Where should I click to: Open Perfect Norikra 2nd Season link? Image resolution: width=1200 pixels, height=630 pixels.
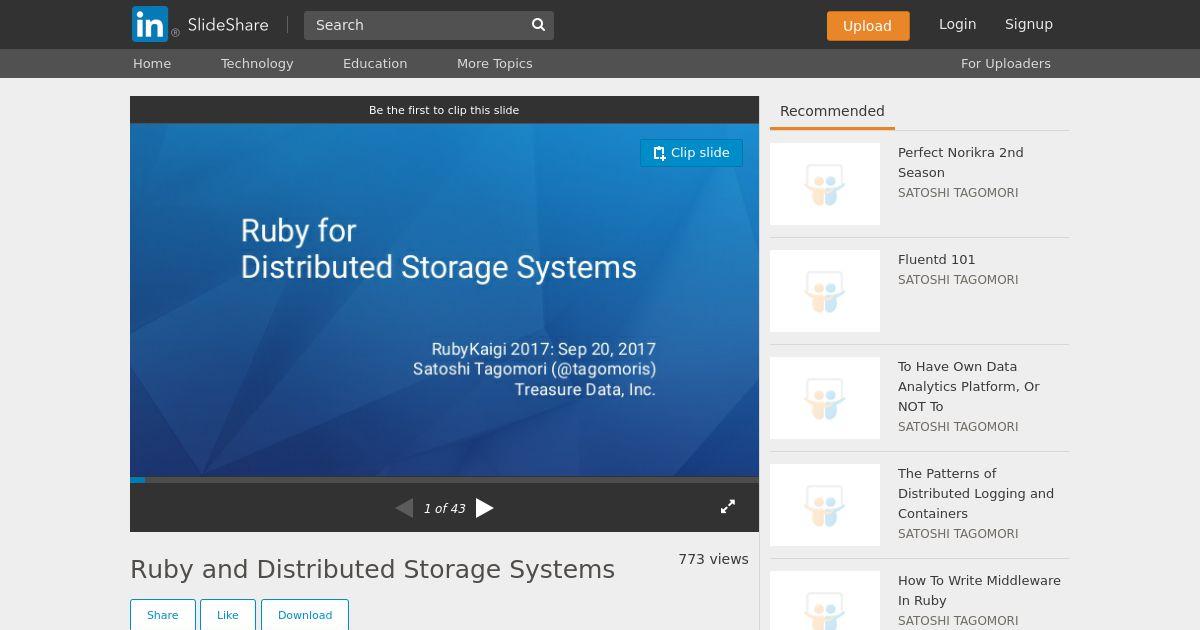960,162
